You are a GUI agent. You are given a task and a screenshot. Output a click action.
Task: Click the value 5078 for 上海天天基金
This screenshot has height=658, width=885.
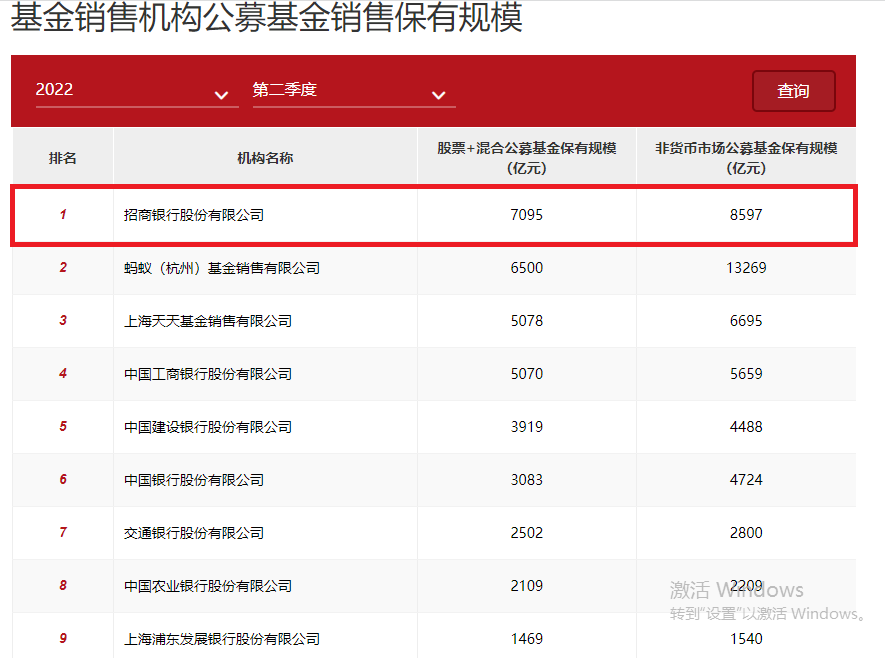pos(527,321)
